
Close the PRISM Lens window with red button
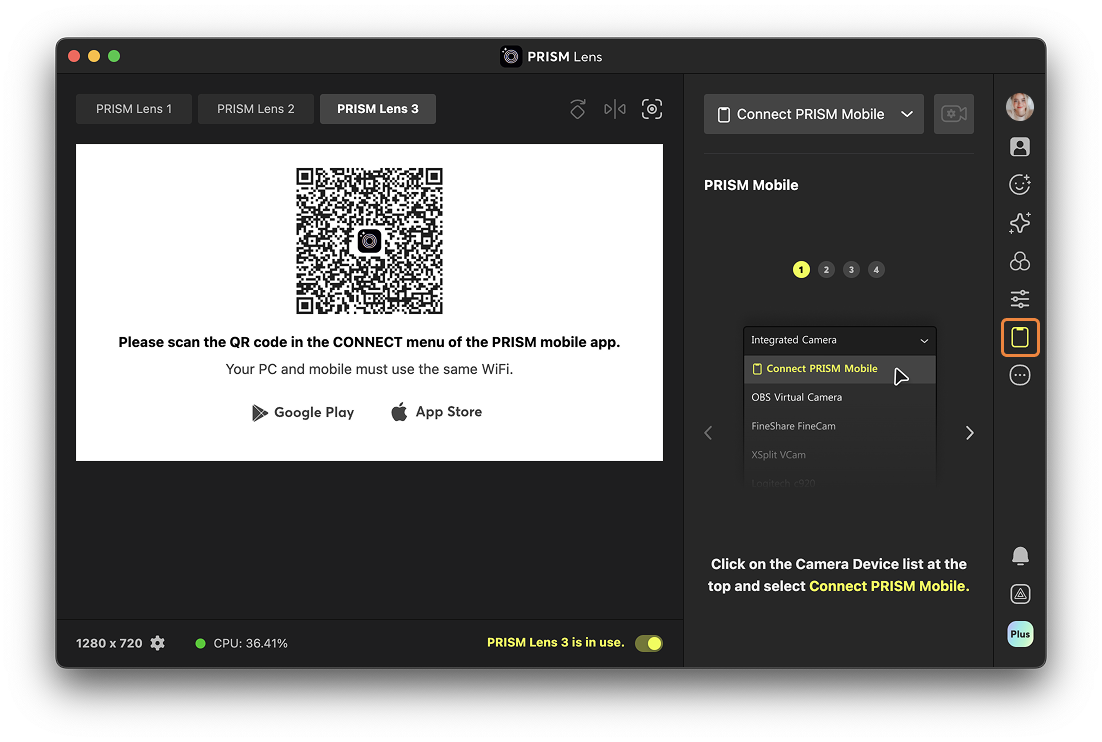[x=74, y=56]
